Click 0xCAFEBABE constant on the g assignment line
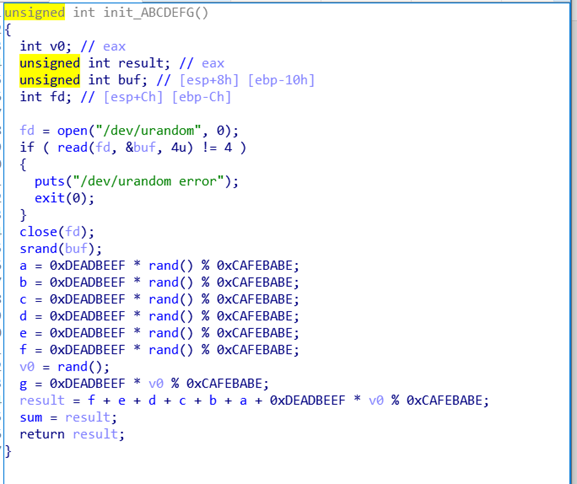Screen dimensions: 577x484 pos(224,384)
